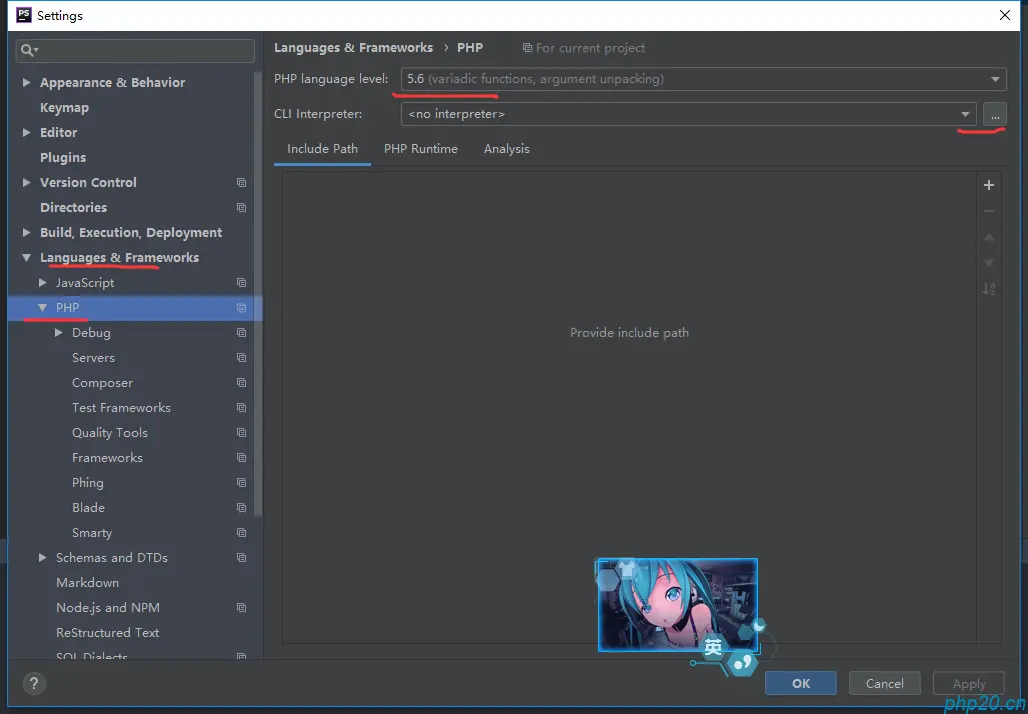Image resolution: width=1028 pixels, height=714 pixels.
Task: Expand the Version Control section
Action: click(x=27, y=182)
